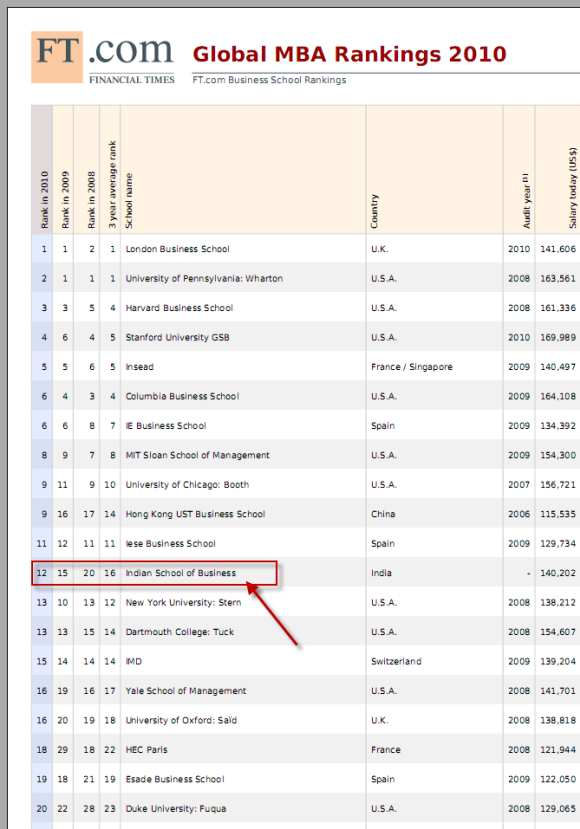Select the IMD school name
This screenshot has width=580, height=829.
tap(134, 661)
